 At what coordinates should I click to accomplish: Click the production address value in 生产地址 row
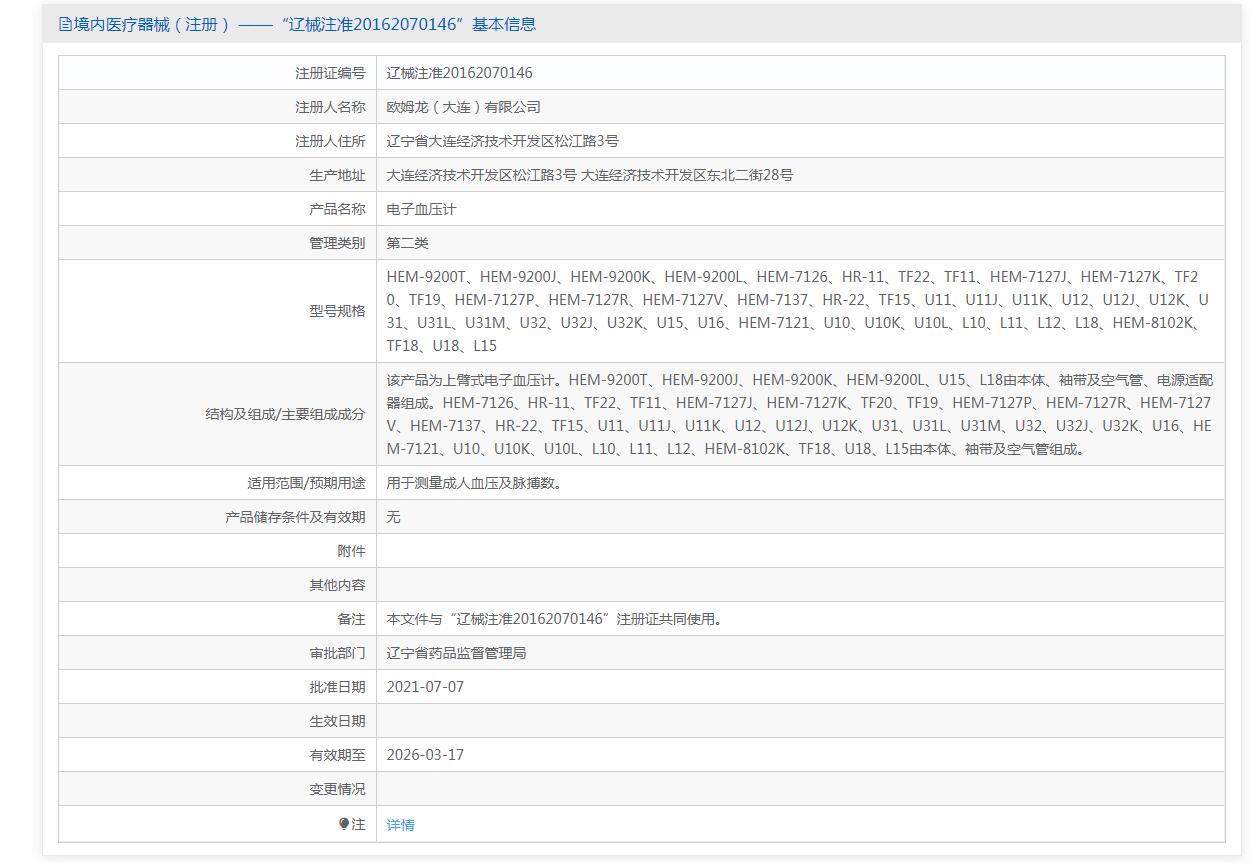[x=589, y=175]
